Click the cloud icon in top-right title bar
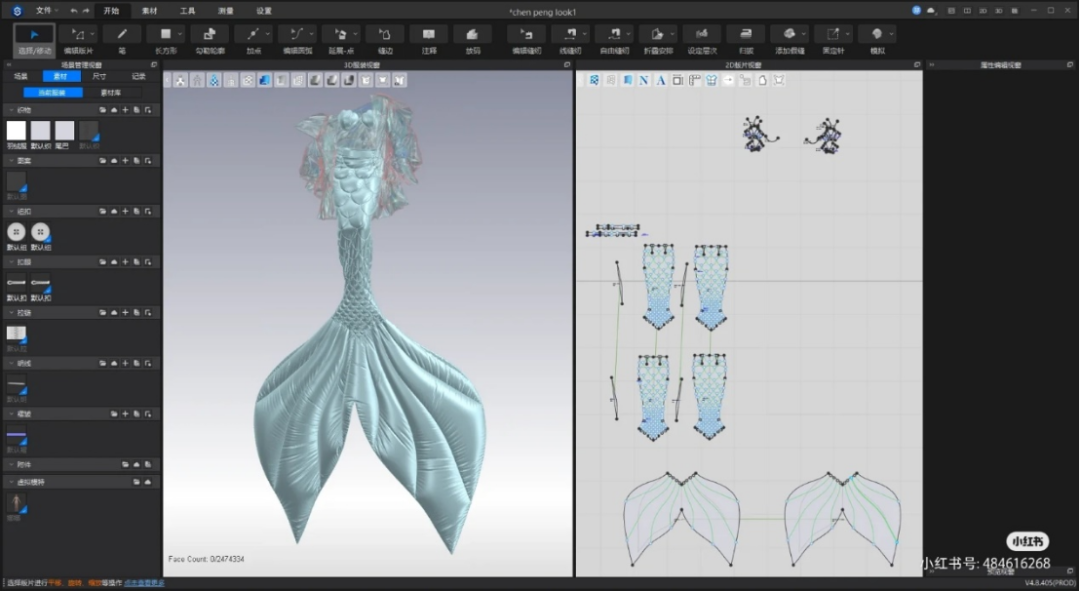This screenshot has height=591, width=1080. click(x=931, y=10)
